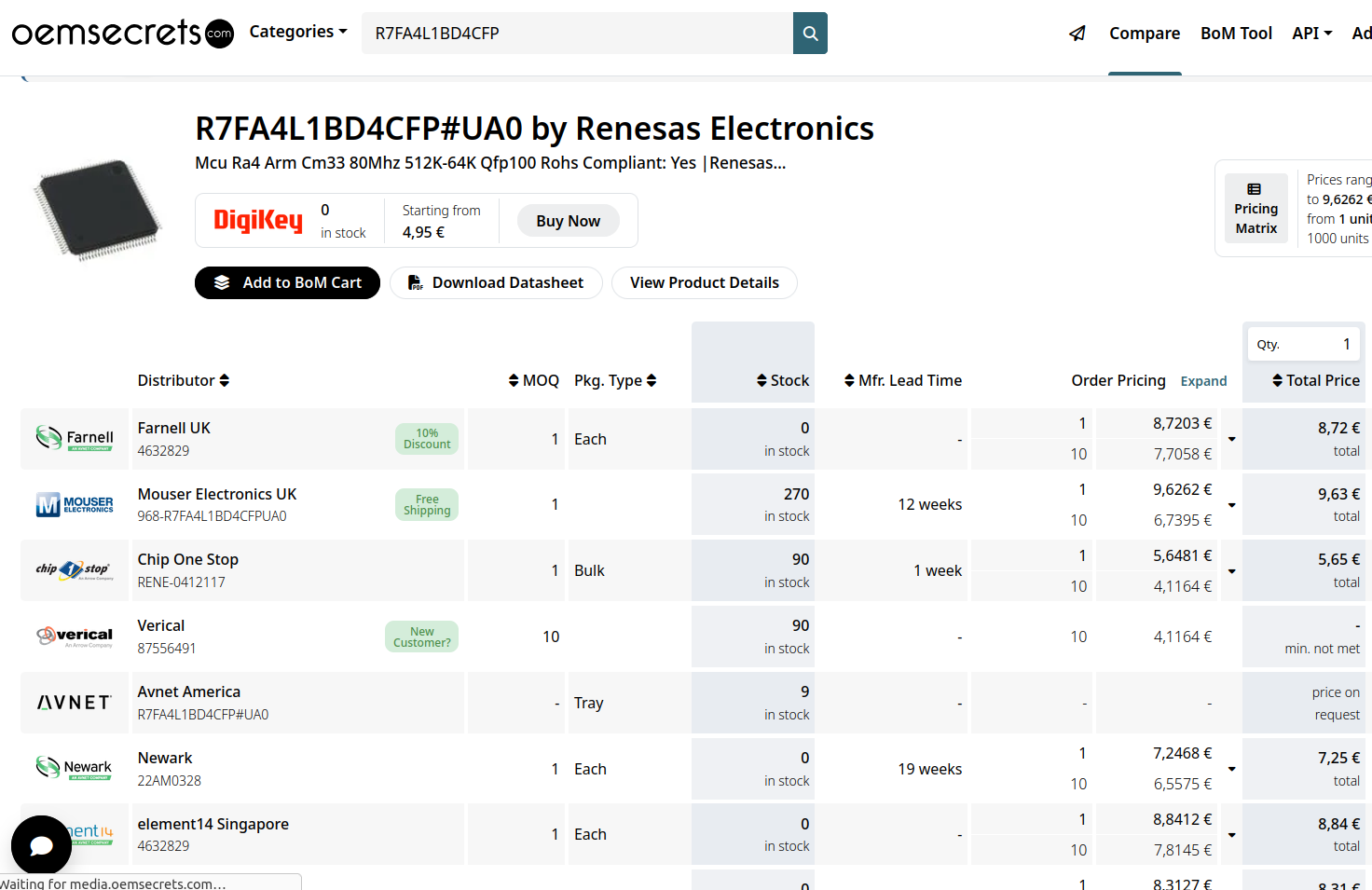Click element14 Singapore distributor name
This screenshot has width=1372, height=890.
pos(213,824)
